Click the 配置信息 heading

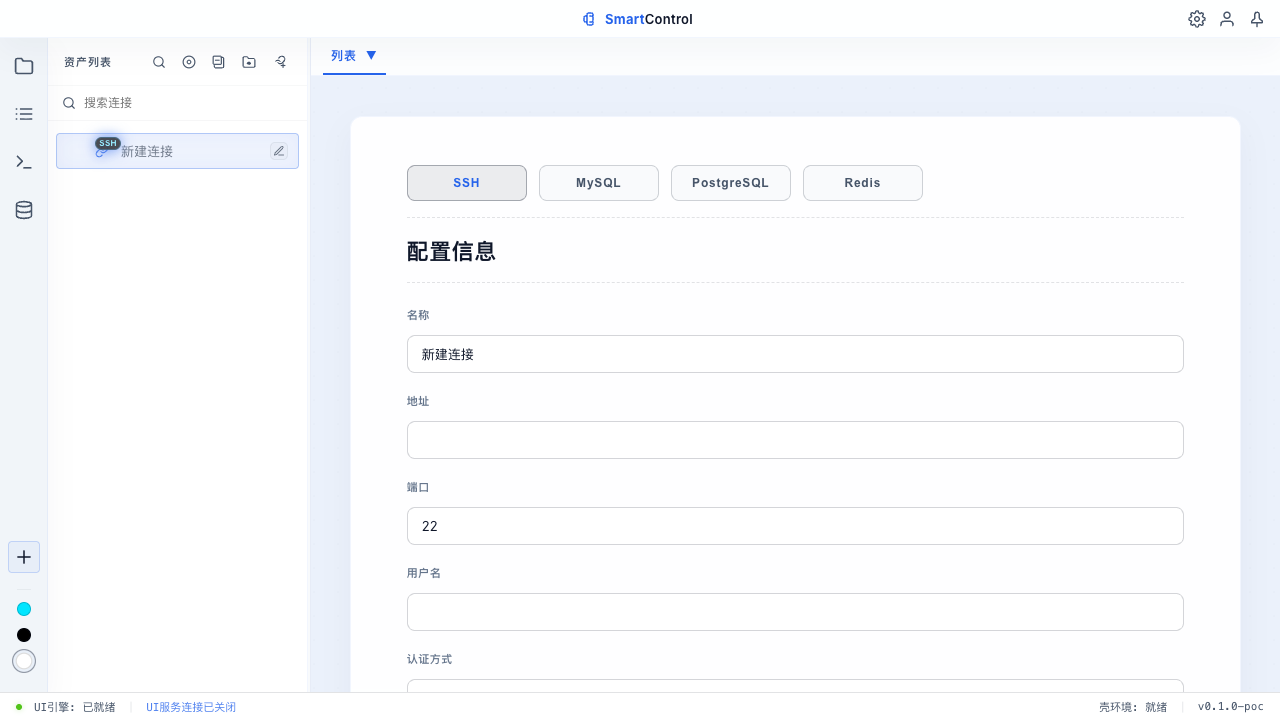click(x=451, y=251)
